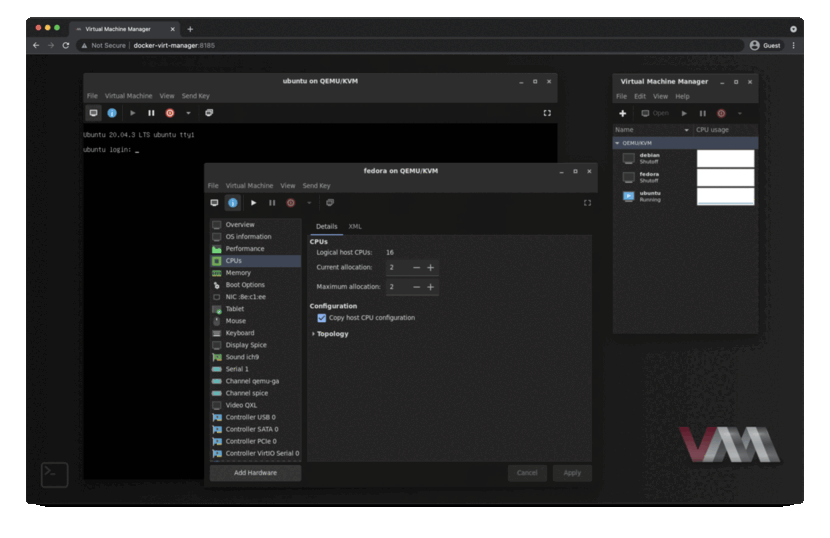Open View menu in Virtual Machine Manager
This screenshot has height=538, width=830.
coord(660,96)
